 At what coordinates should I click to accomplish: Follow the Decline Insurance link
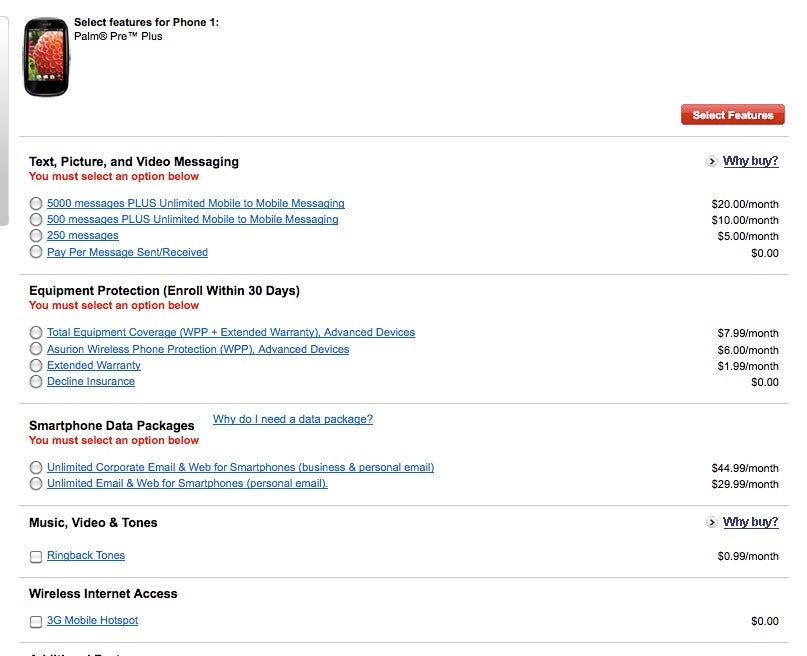91,381
